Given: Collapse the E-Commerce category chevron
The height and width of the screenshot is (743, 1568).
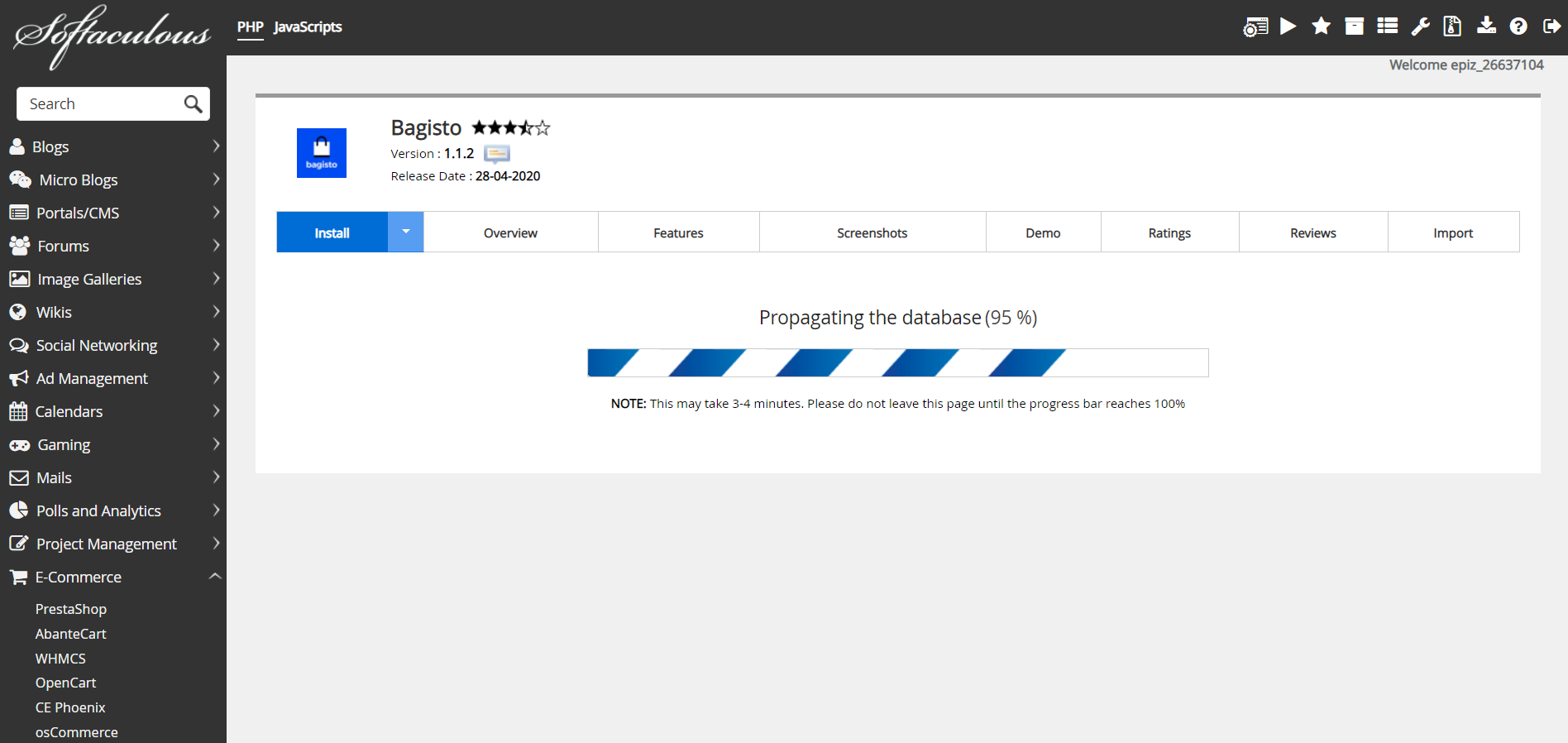Looking at the screenshot, I should [x=215, y=576].
